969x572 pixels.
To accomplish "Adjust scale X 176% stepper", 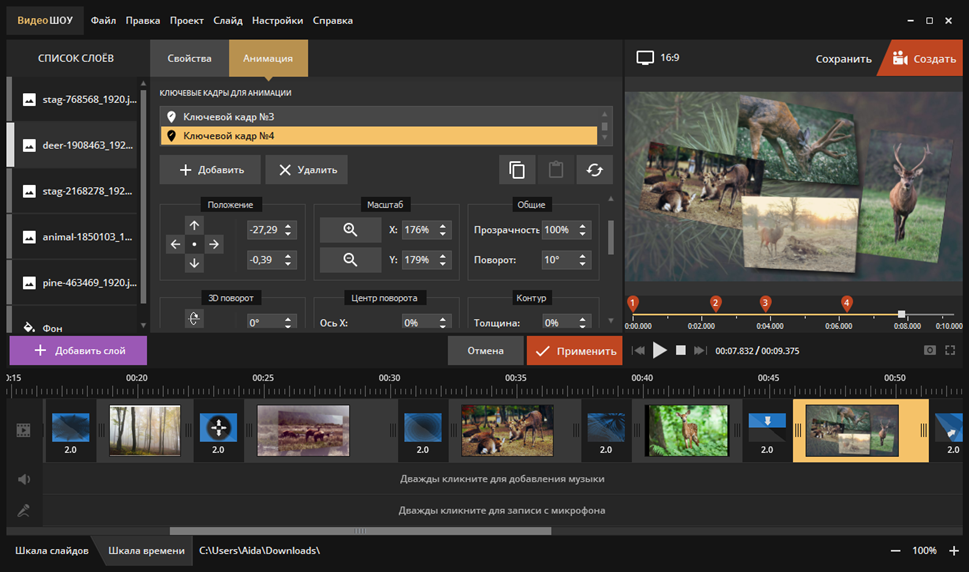I will pyautogui.click(x=442, y=230).
